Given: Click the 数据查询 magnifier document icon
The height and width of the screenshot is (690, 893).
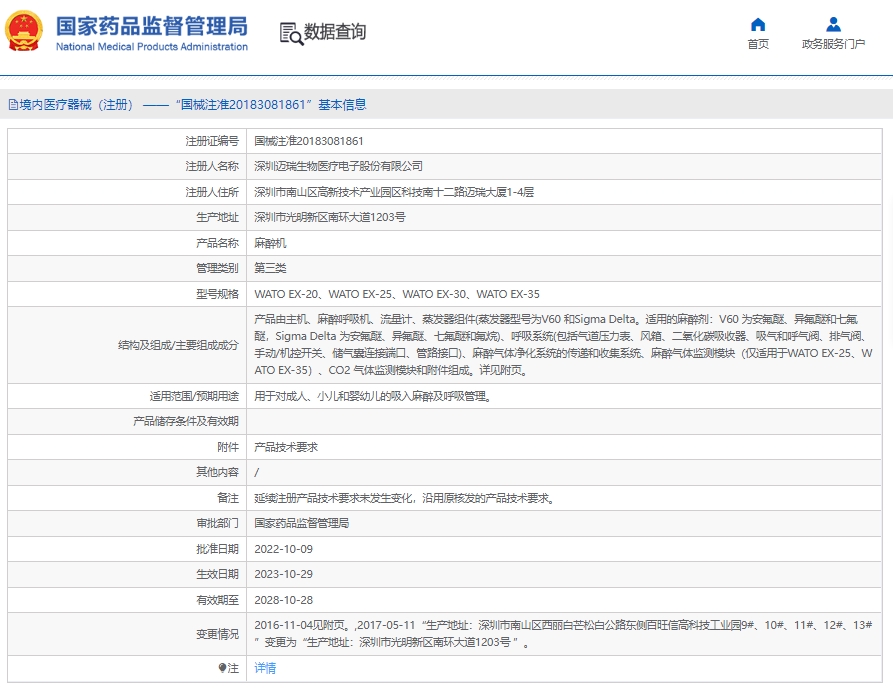Looking at the screenshot, I should (290, 33).
